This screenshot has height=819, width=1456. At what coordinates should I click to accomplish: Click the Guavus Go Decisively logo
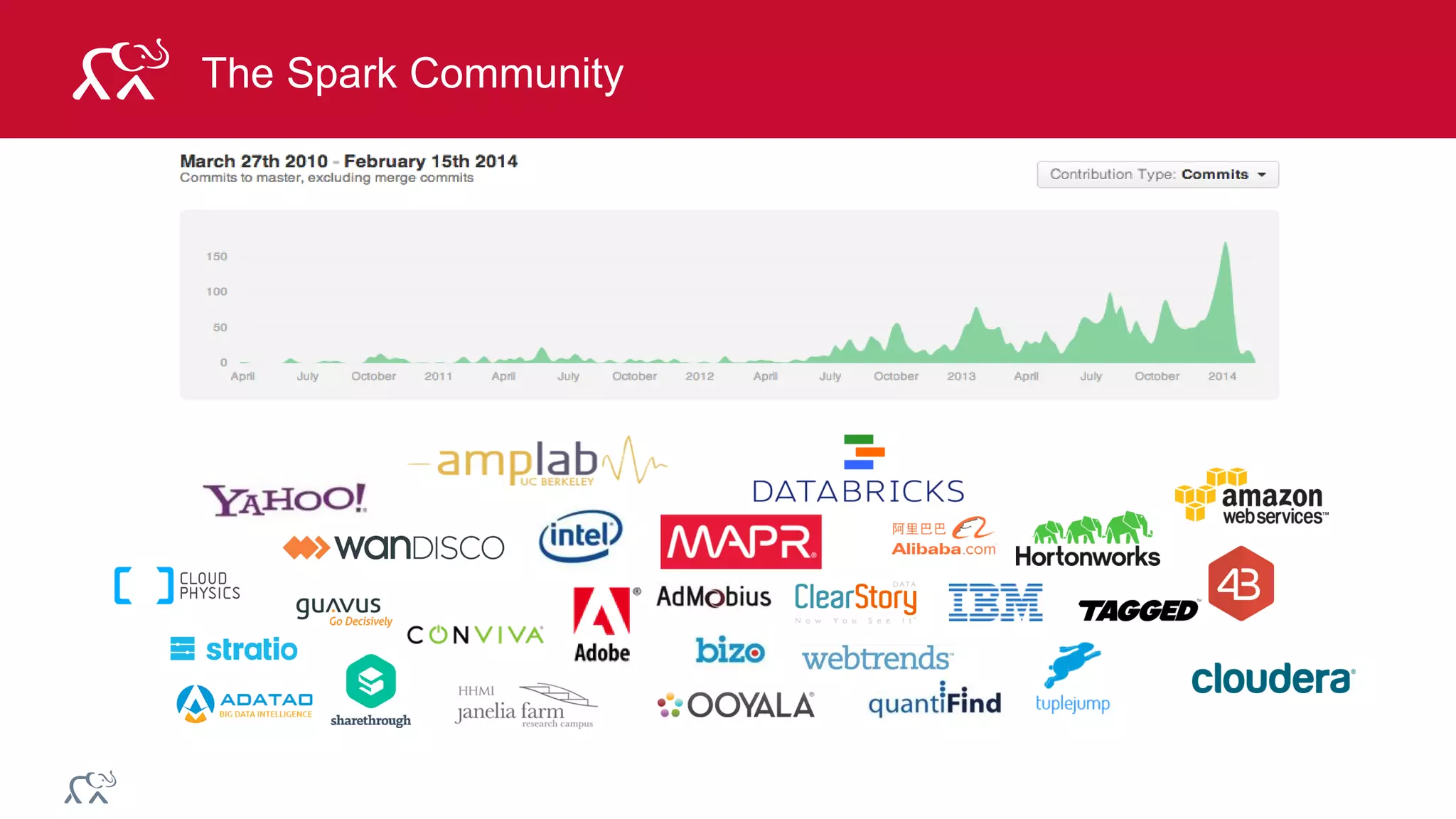click(x=344, y=611)
